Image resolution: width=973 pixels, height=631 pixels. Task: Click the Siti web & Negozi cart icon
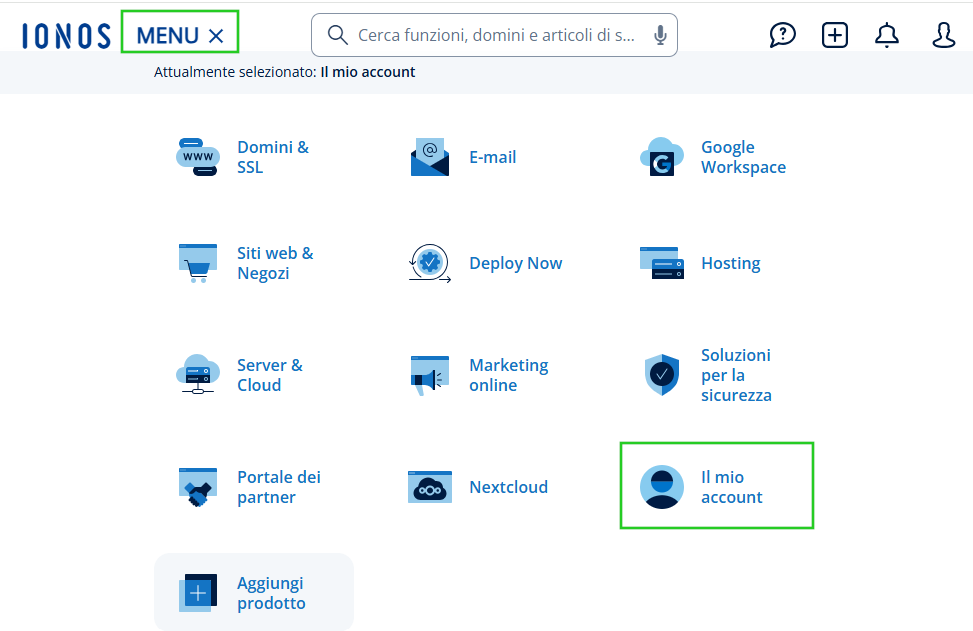point(198,263)
